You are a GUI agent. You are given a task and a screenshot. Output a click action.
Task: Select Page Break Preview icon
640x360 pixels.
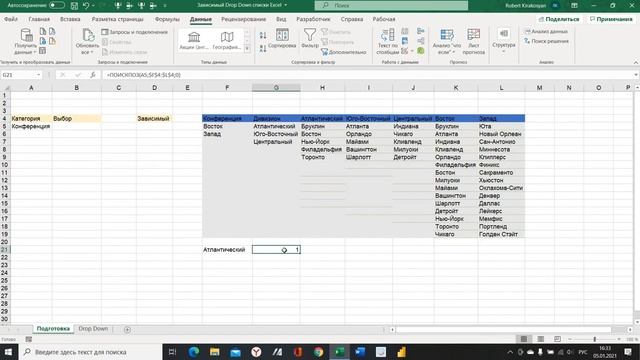click(557, 339)
